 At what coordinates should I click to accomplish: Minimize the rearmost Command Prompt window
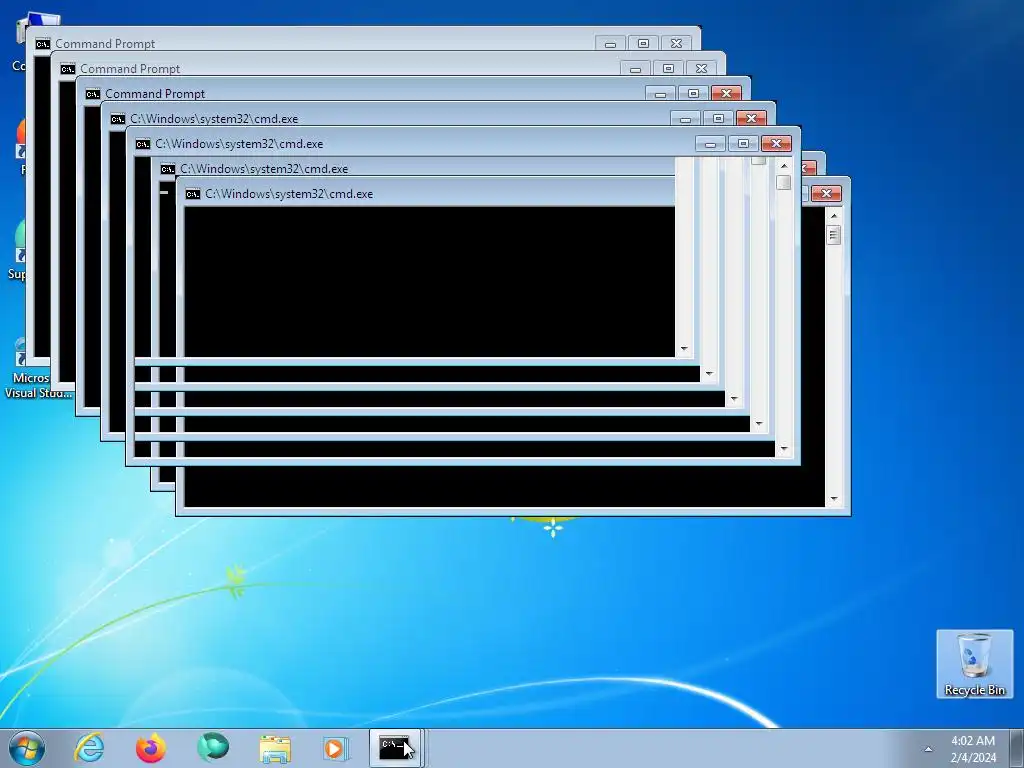[x=611, y=44]
